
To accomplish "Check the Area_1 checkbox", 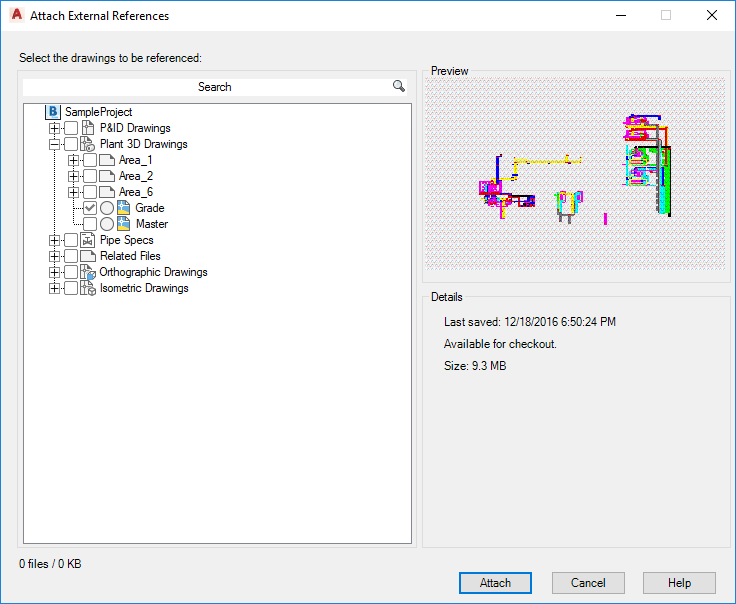I will [x=90, y=160].
